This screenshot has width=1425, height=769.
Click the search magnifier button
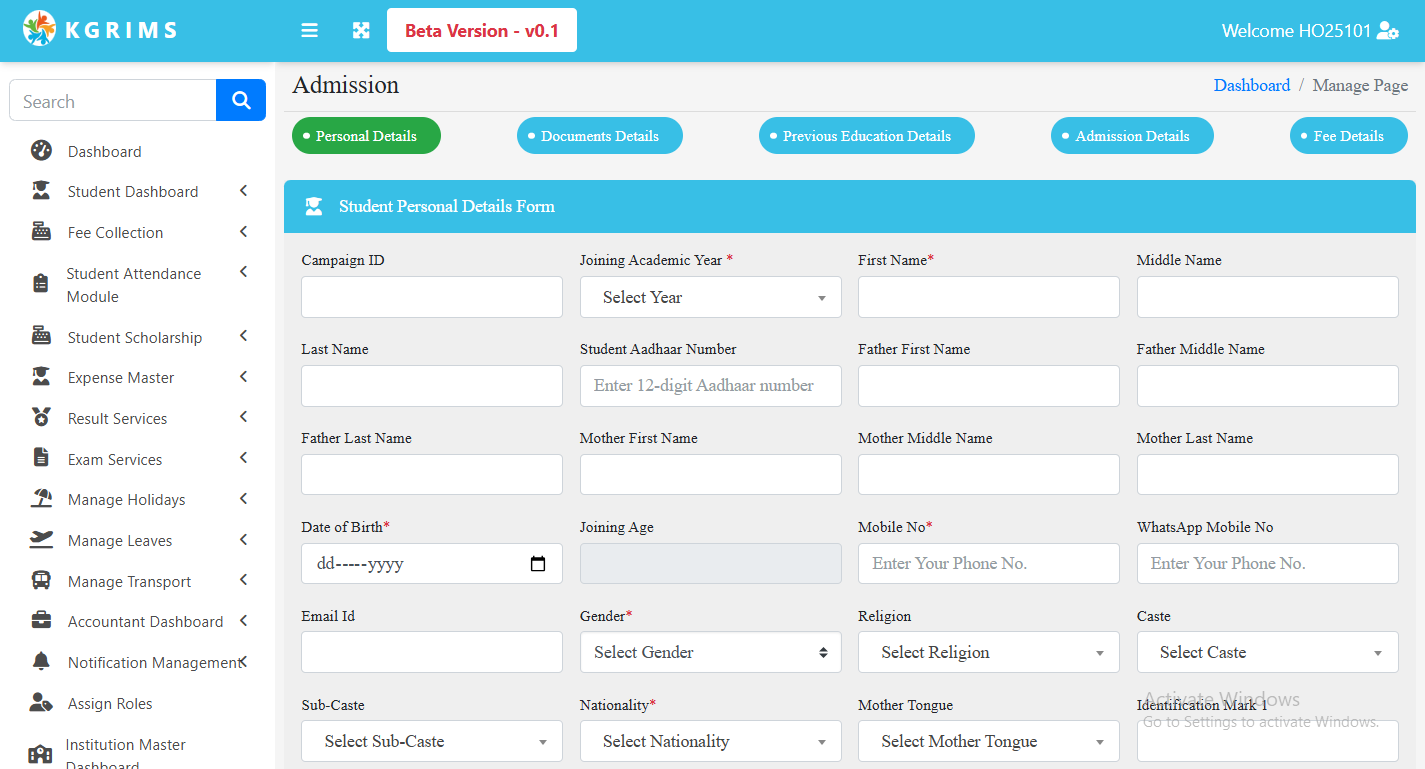(x=241, y=100)
